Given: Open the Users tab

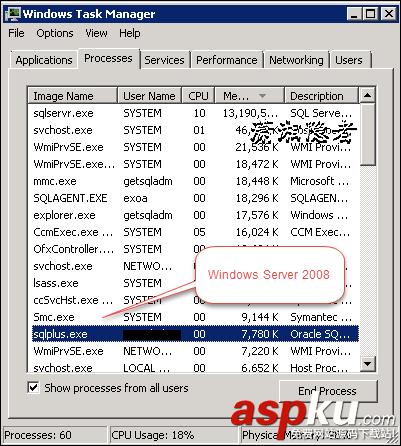Looking at the screenshot, I should pyautogui.click(x=349, y=60).
